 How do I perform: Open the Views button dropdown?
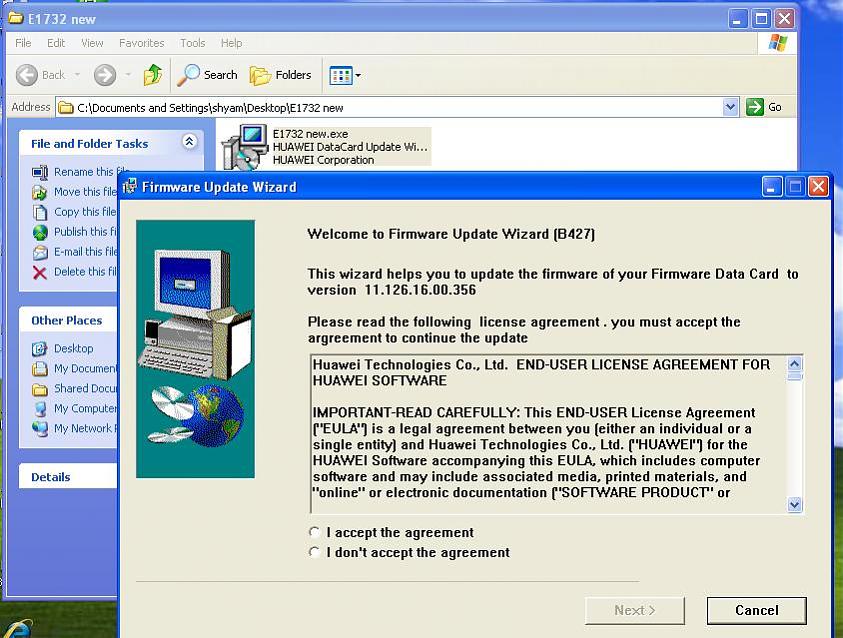345,75
